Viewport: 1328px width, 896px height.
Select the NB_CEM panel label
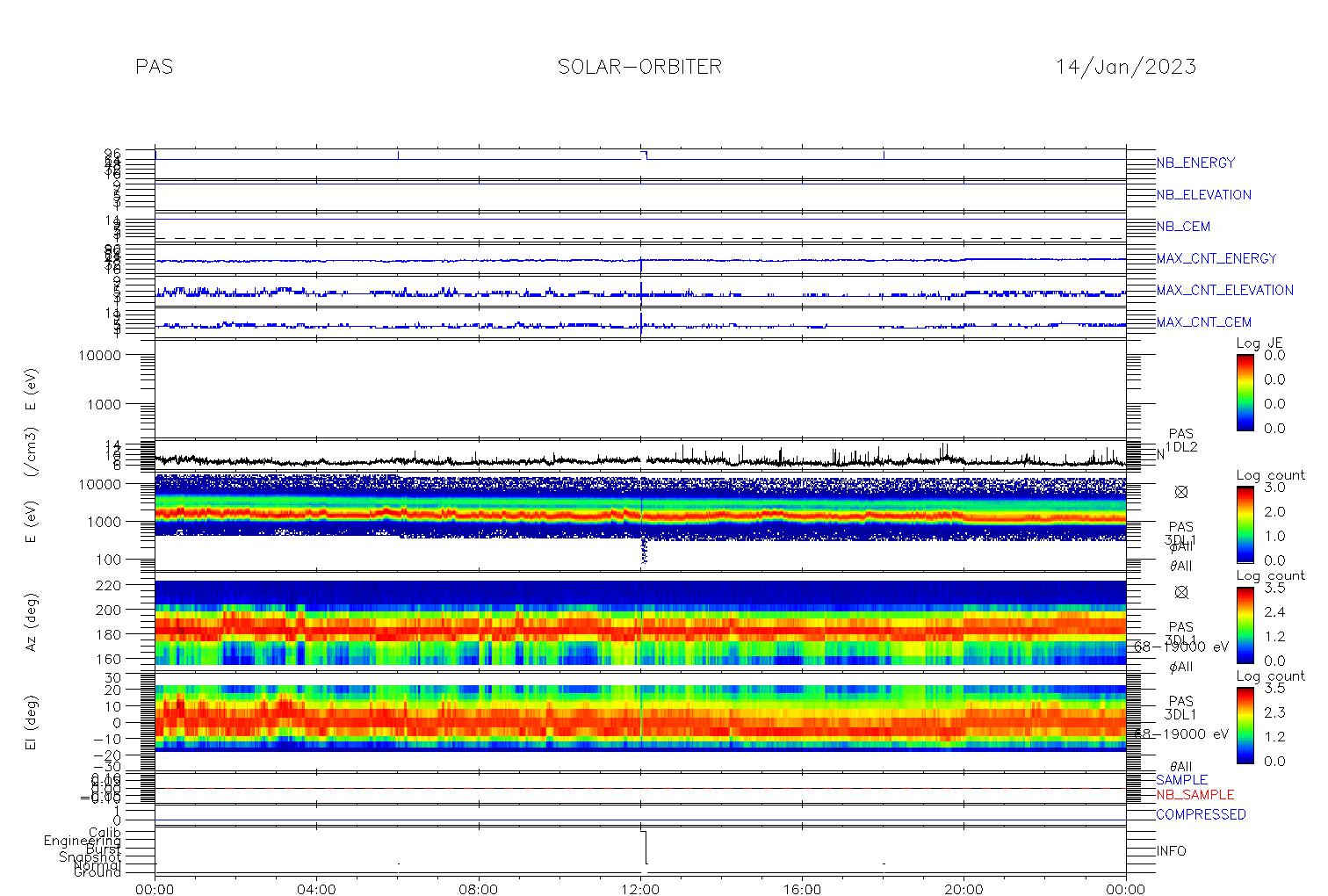tap(1183, 227)
